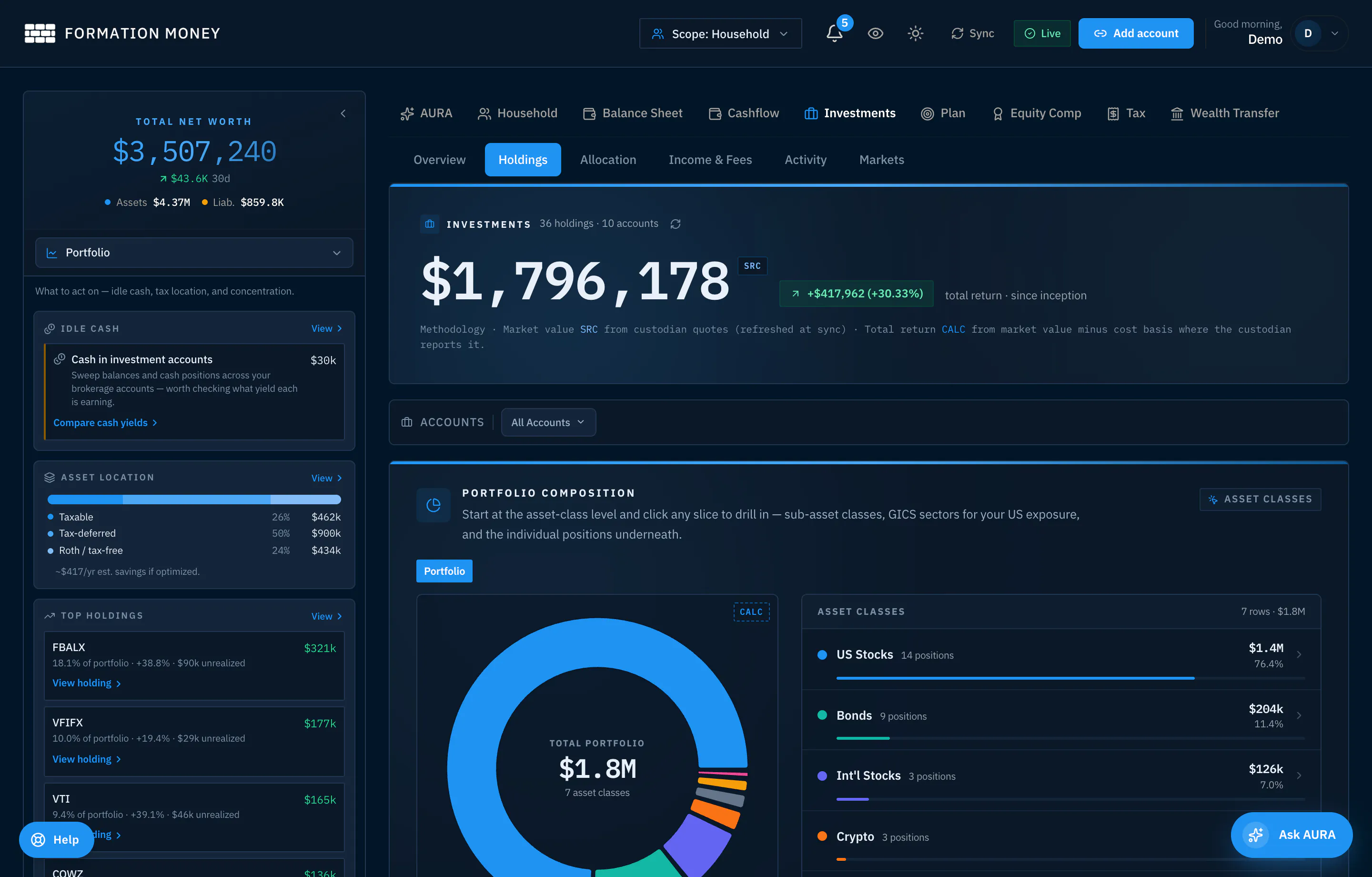Toggle the eye privacy visibility icon
This screenshot has height=877, width=1372.
click(x=875, y=33)
